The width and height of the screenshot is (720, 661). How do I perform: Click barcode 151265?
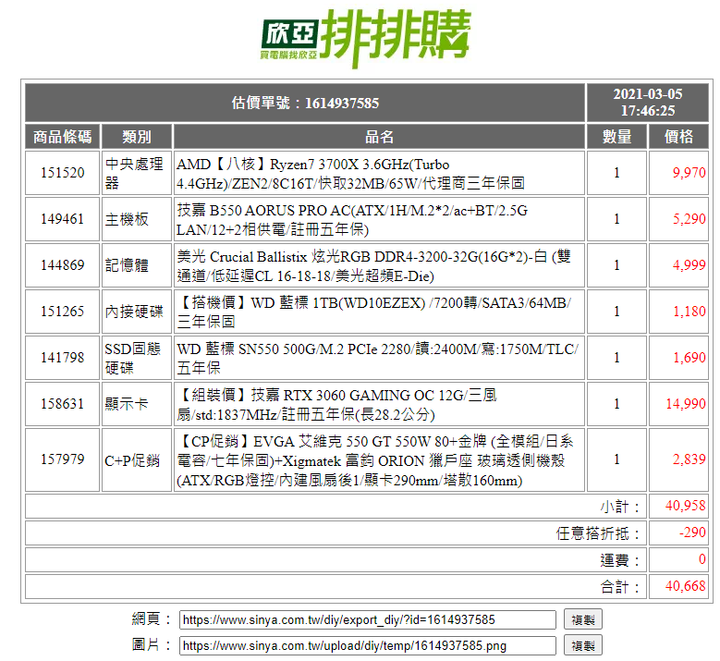[x=62, y=312]
